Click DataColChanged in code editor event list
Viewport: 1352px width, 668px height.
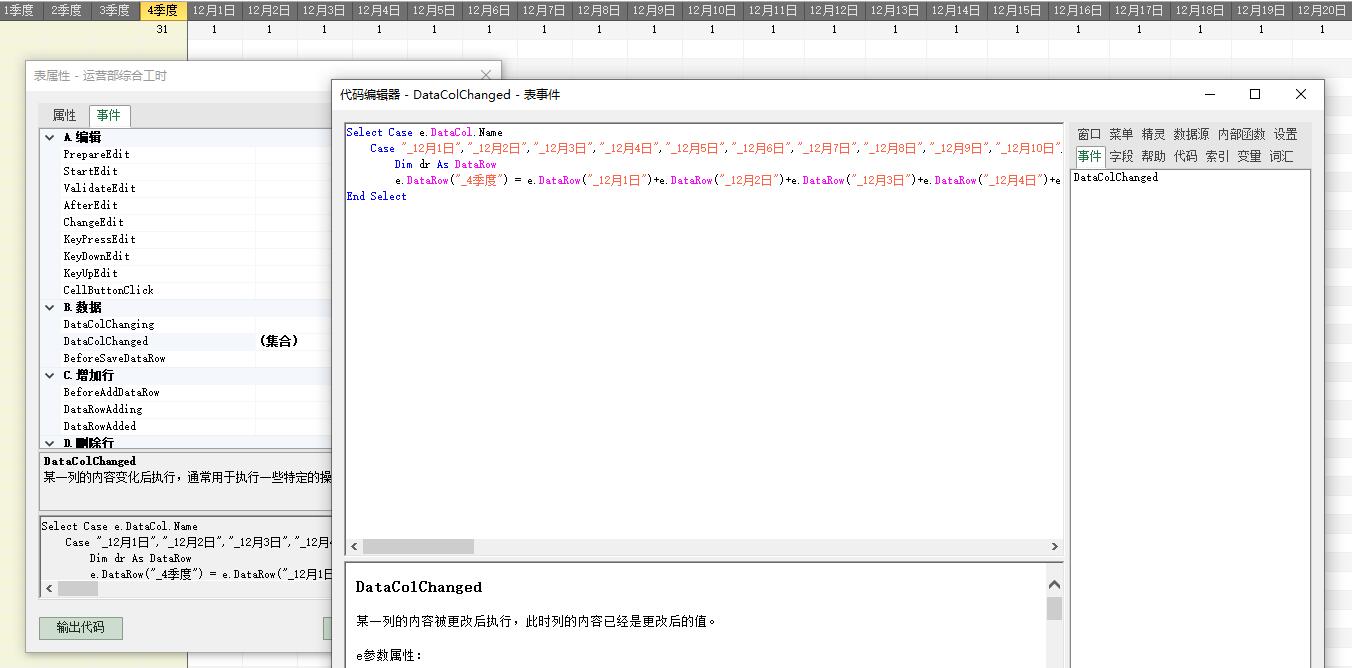pos(1115,177)
